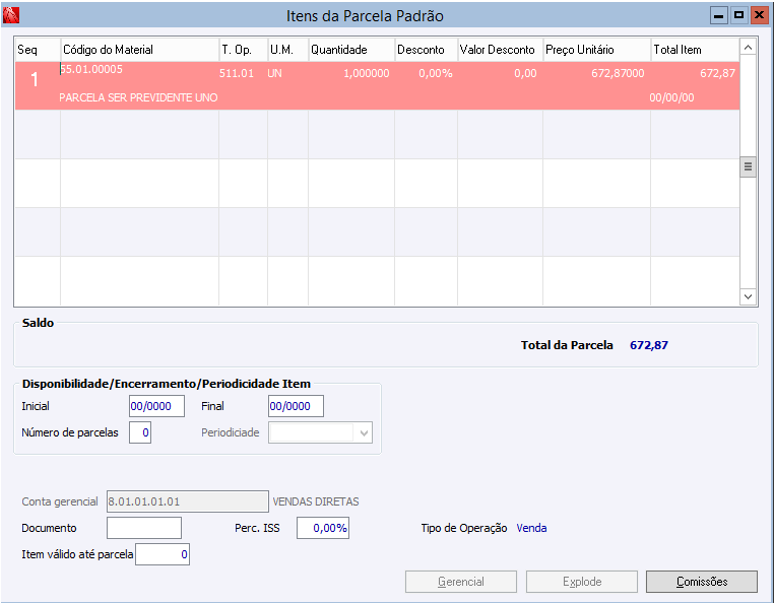Image resolution: width=776 pixels, height=604 pixels.
Task: Click the grid scrollbar down arrow
Action: (748, 297)
